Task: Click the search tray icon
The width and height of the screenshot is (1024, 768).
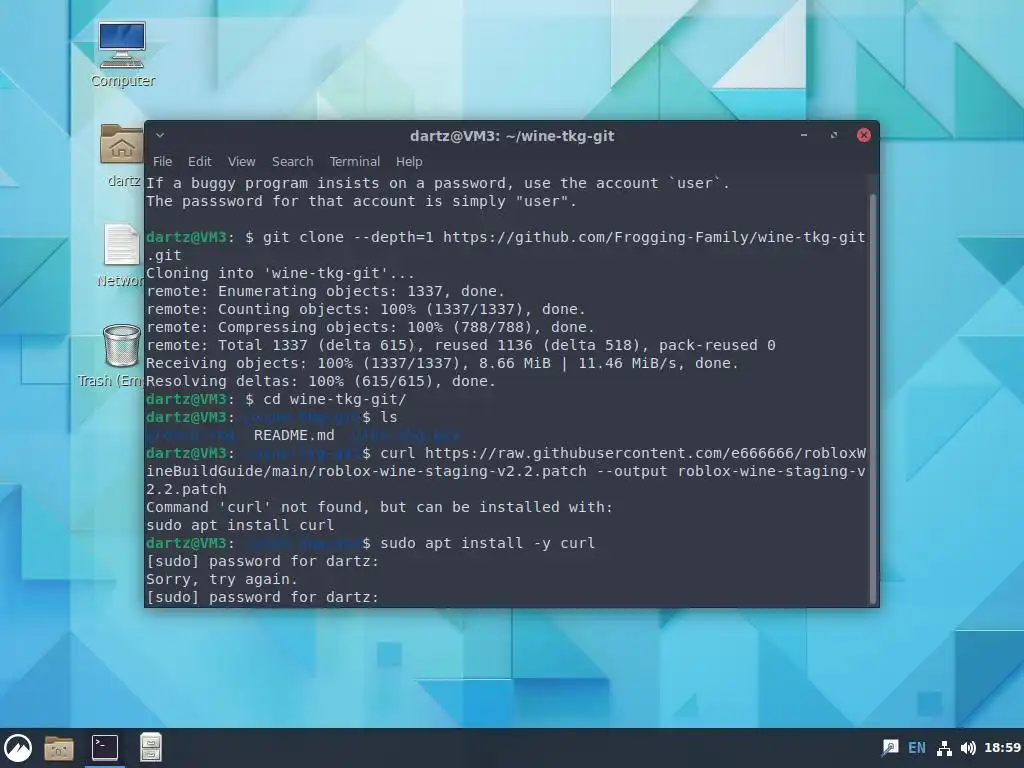Action: 890,748
